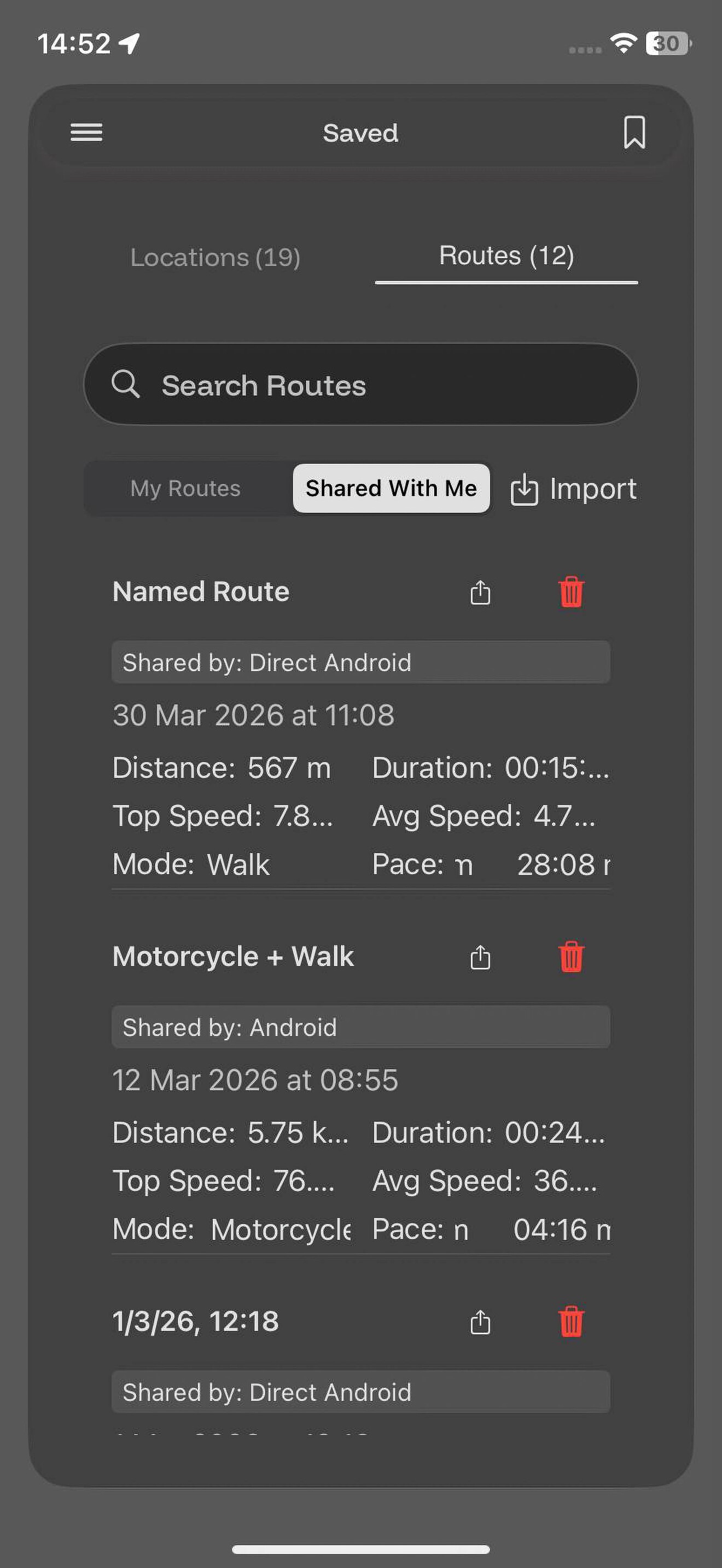Focus the Search Routes field
Image resolution: width=722 pixels, height=1568 pixels.
tap(360, 384)
